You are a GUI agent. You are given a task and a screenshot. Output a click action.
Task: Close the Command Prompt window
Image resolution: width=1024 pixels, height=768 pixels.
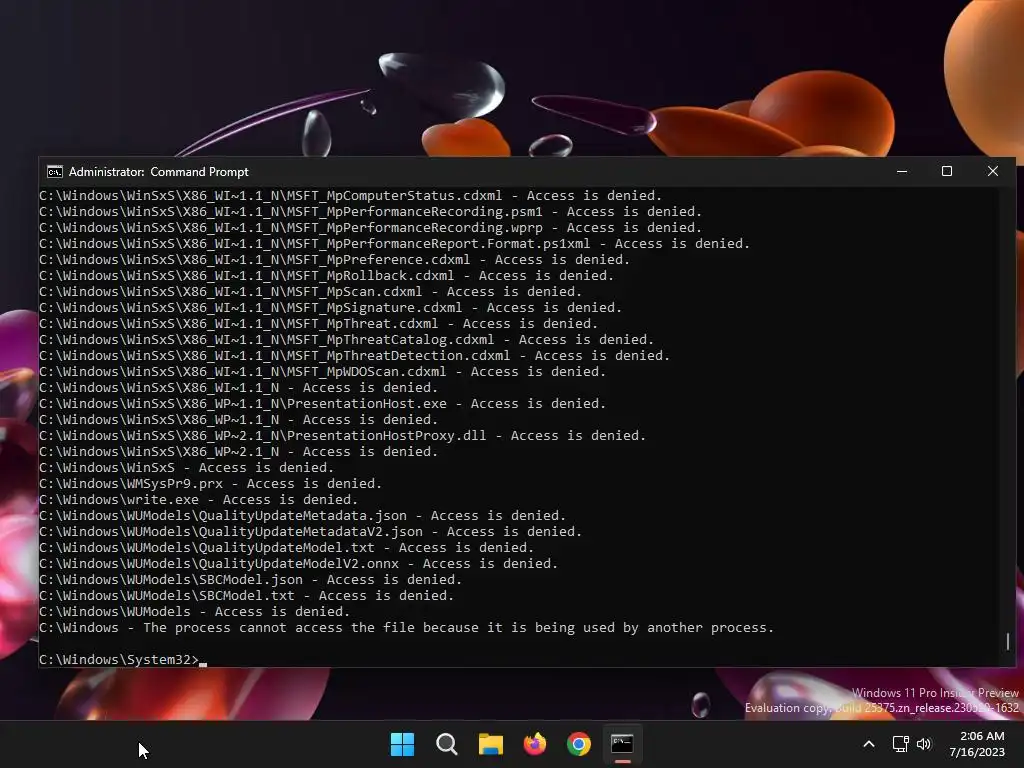coord(993,172)
